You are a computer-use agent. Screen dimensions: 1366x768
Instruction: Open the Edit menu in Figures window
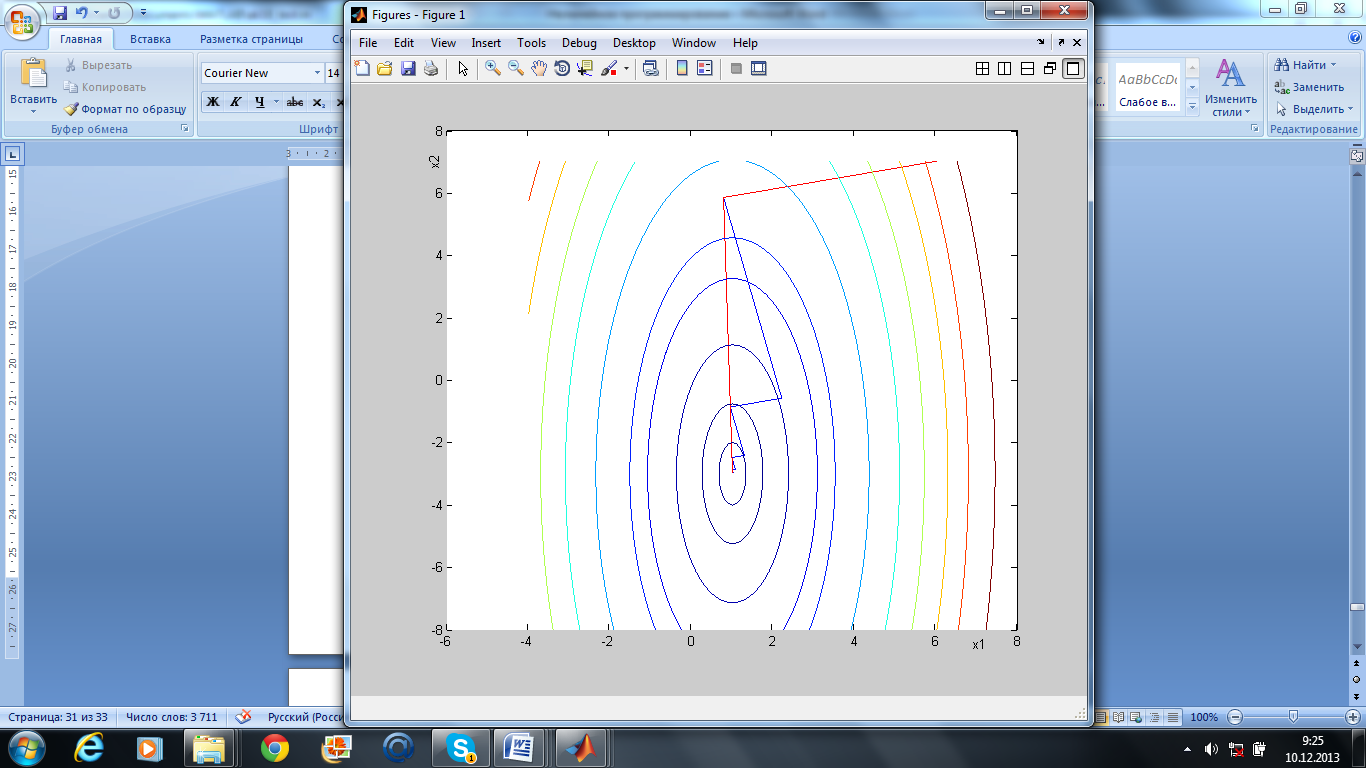click(x=404, y=43)
